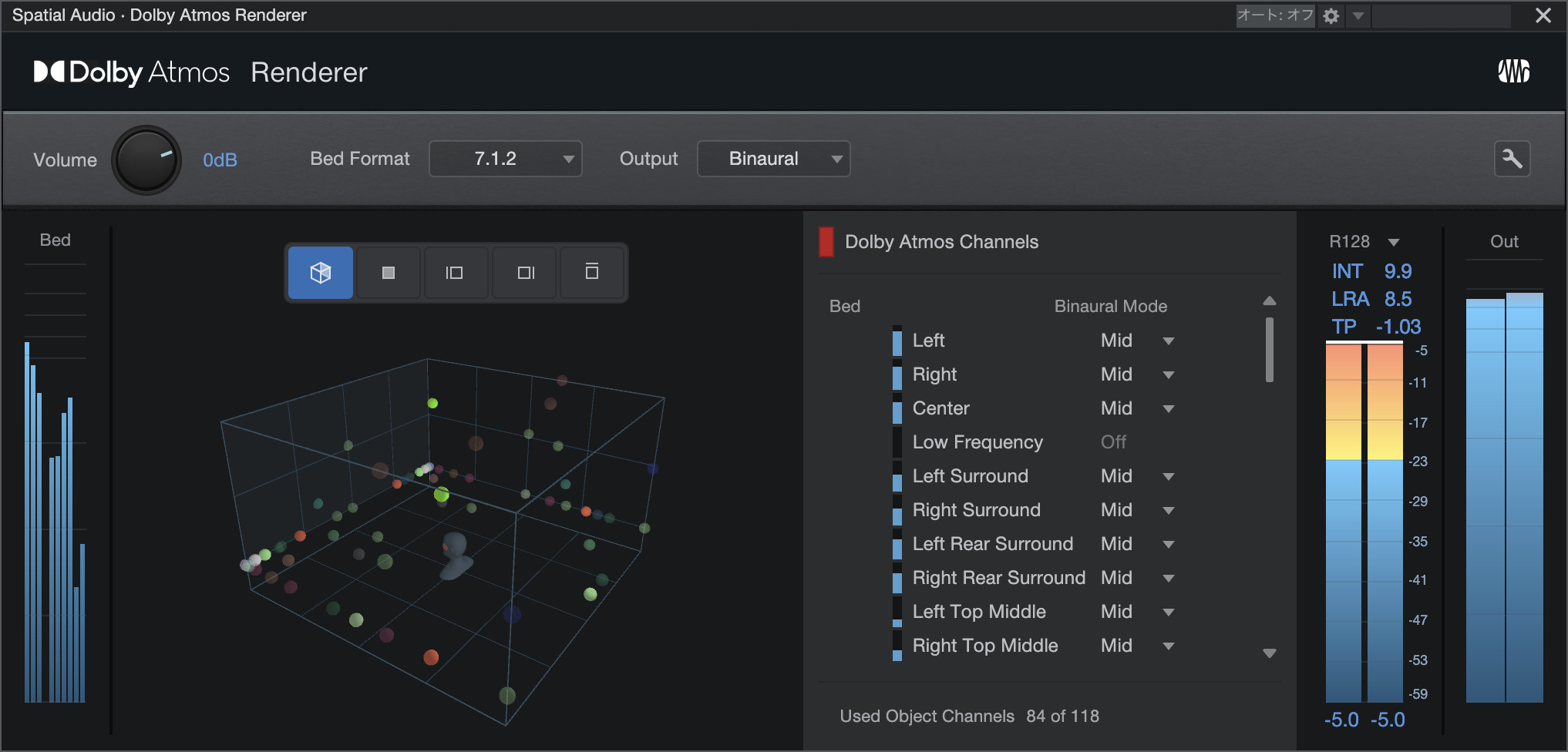The width and height of the screenshot is (1568, 752).
Task: Open binaural mode dropdown for Right
Action: tap(1169, 374)
